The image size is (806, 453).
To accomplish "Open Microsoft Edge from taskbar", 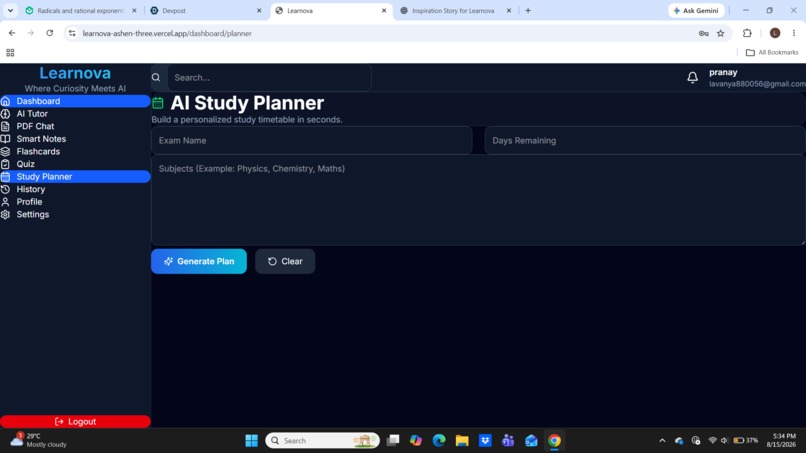I will pyautogui.click(x=439, y=441).
